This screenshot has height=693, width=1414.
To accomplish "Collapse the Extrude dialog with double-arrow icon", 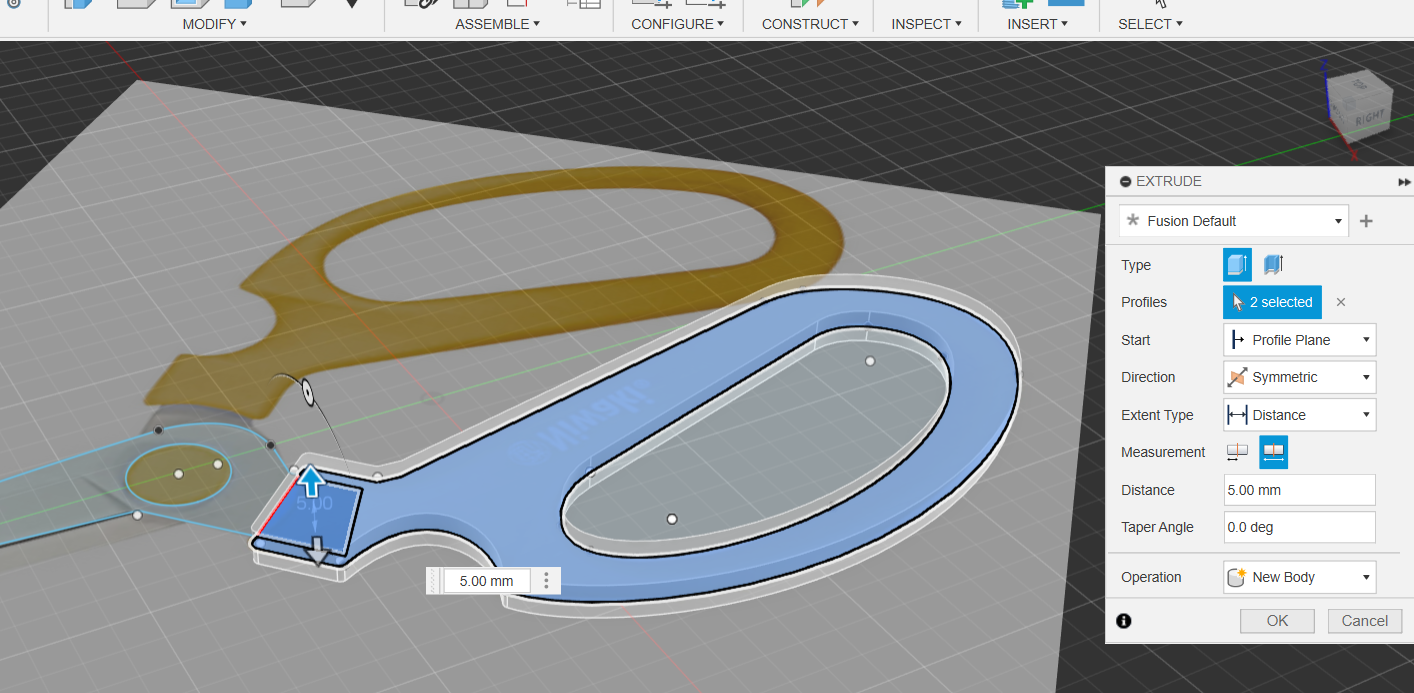I will tap(1404, 182).
